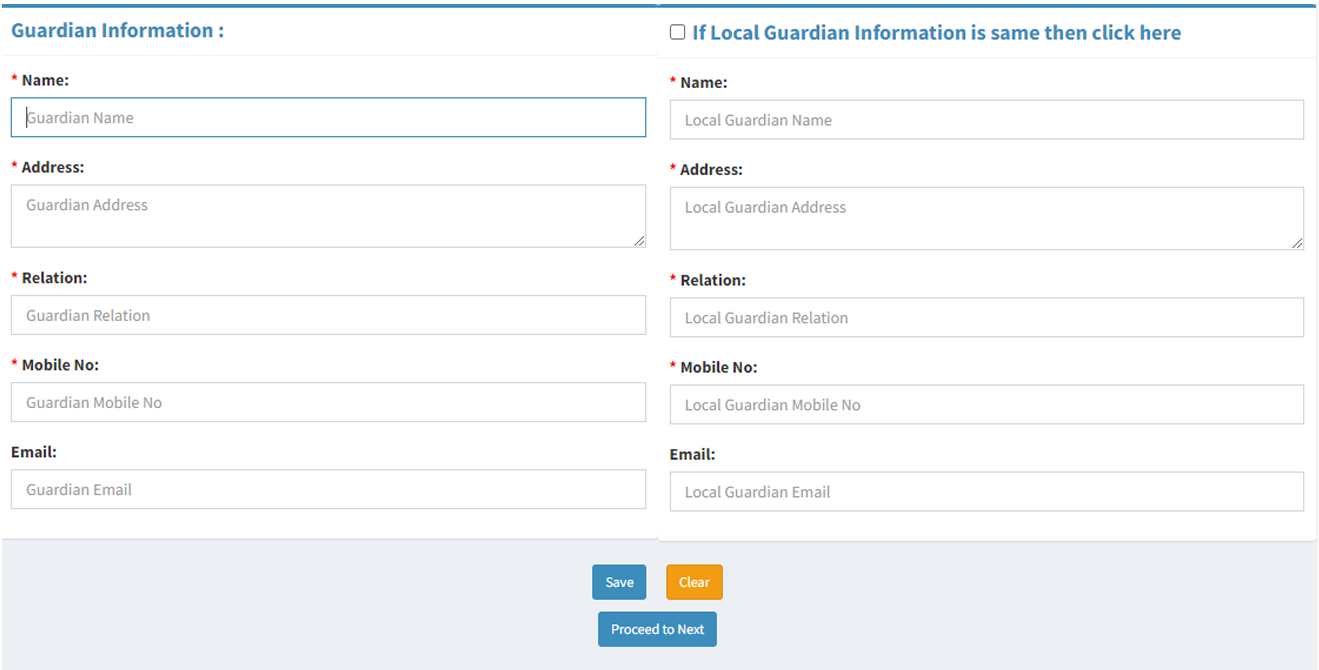Click the Local Guardian Email field

coord(987,492)
